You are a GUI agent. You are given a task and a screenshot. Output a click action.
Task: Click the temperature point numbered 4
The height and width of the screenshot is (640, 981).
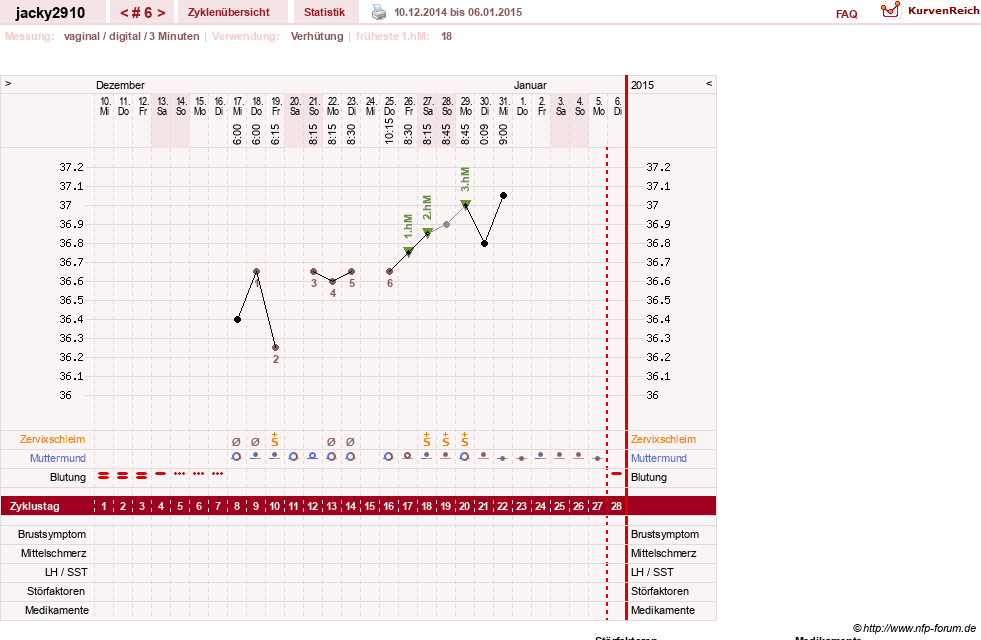pyautogui.click(x=332, y=282)
